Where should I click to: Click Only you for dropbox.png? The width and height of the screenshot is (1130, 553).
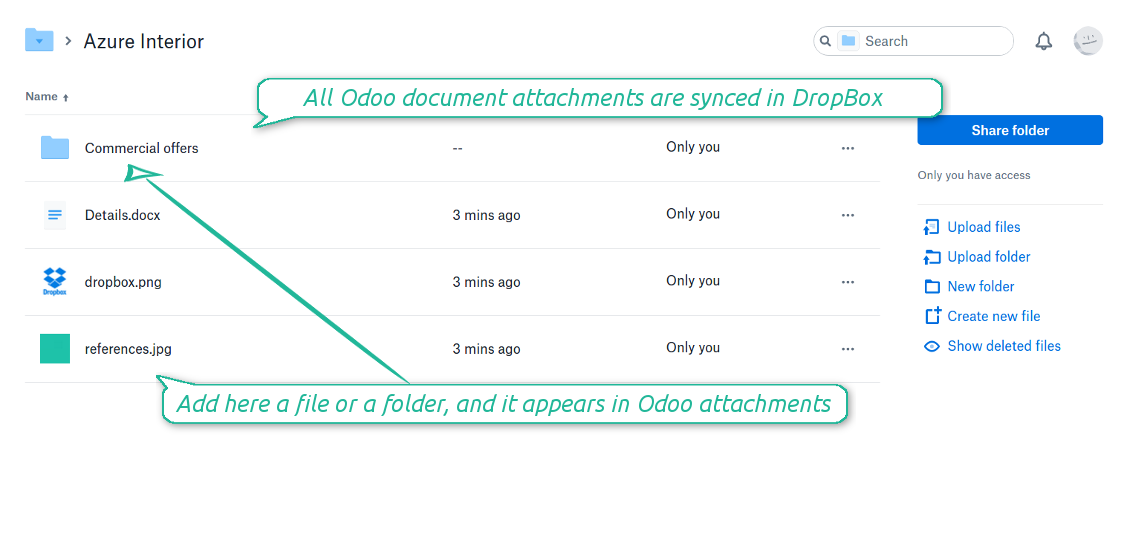[x=693, y=281]
